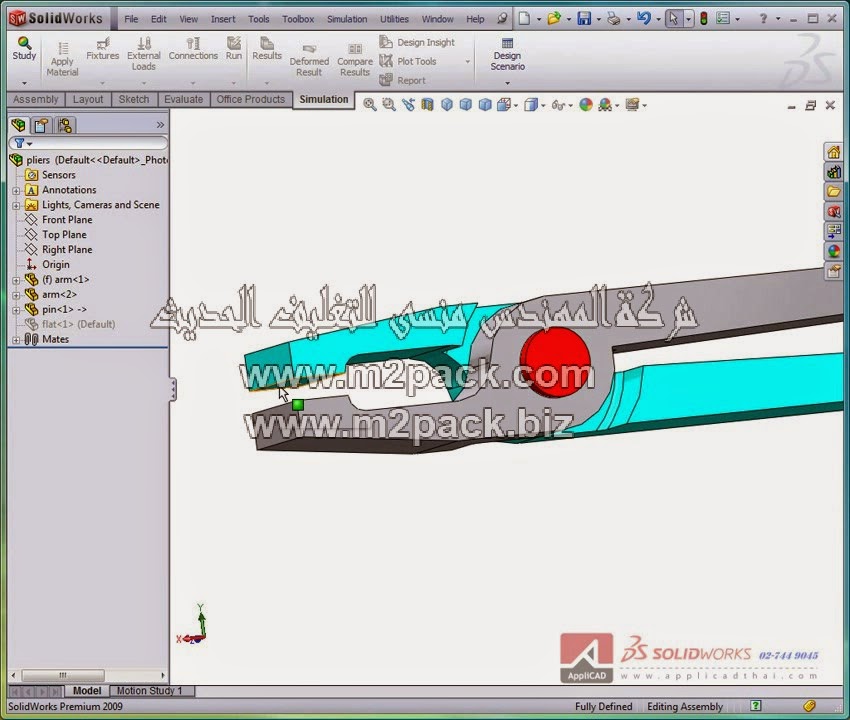Open the File Explorer task pane

click(x=834, y=191)
